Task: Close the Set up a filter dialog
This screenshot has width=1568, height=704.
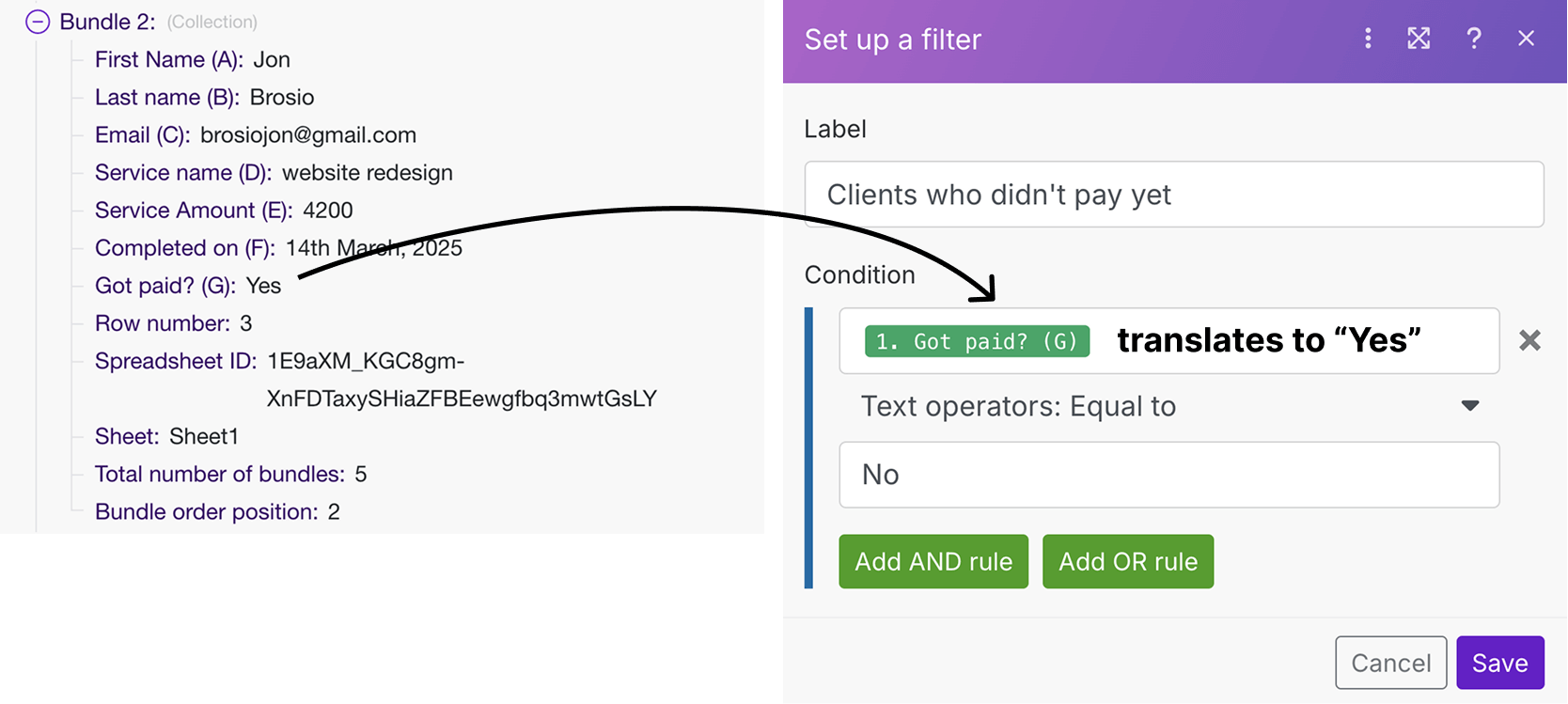Action: tap(1526, 39)
